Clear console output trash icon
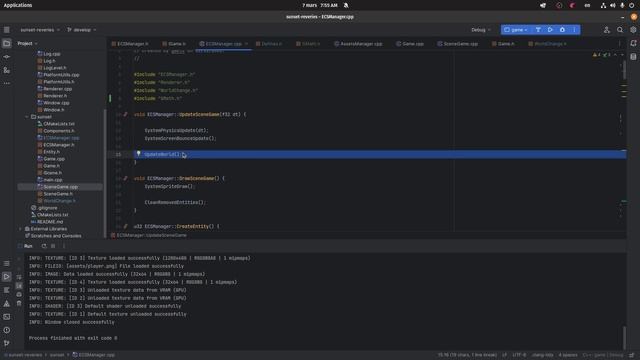This screenshot has width=640, height=360. [x=19, y=303]
